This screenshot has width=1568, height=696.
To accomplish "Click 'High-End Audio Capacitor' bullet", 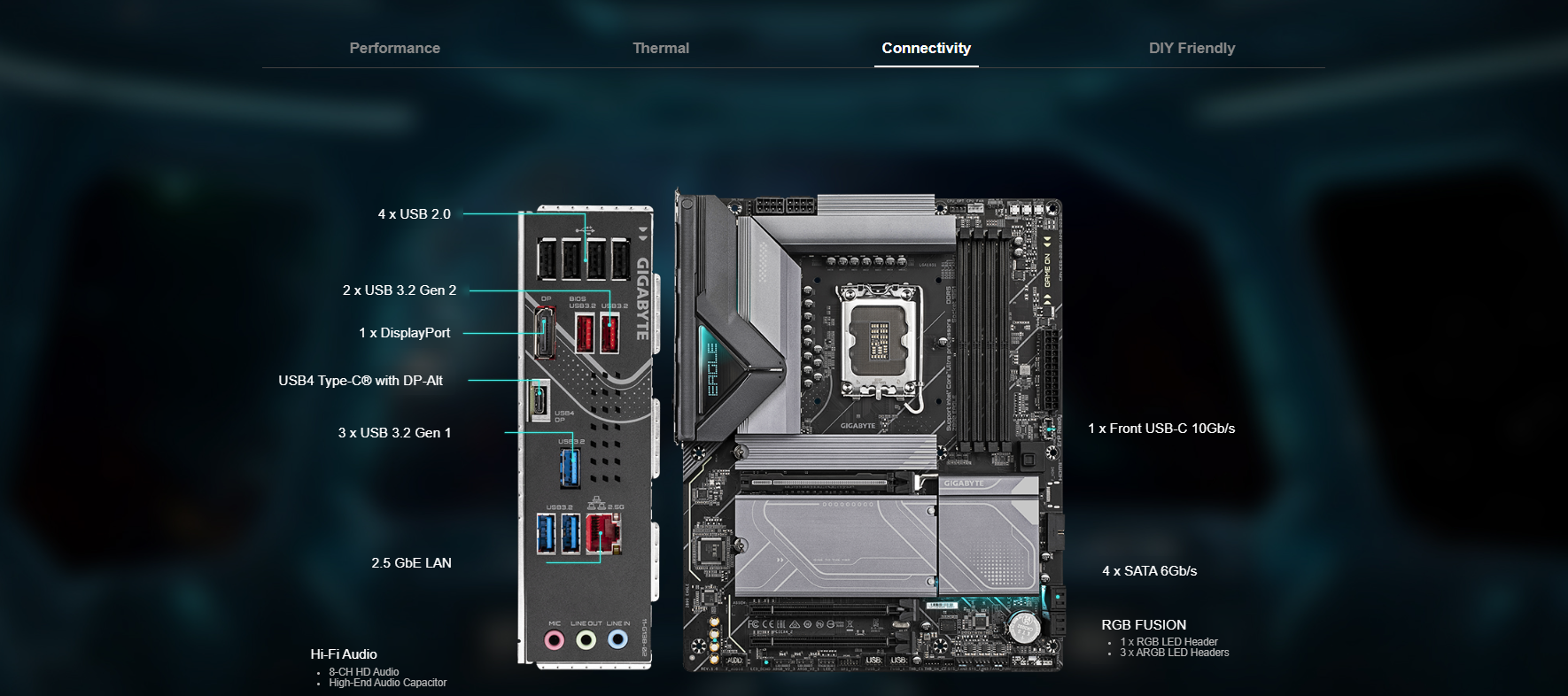I will point(388,683).
